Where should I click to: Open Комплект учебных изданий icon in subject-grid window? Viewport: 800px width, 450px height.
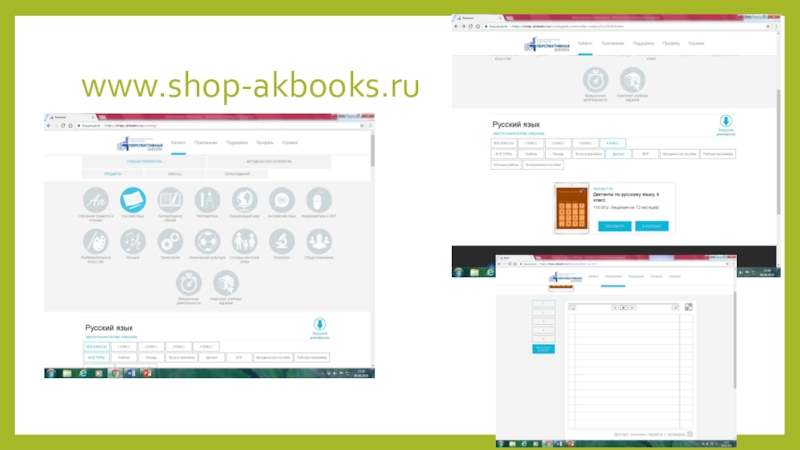click(x=226, y=283)
